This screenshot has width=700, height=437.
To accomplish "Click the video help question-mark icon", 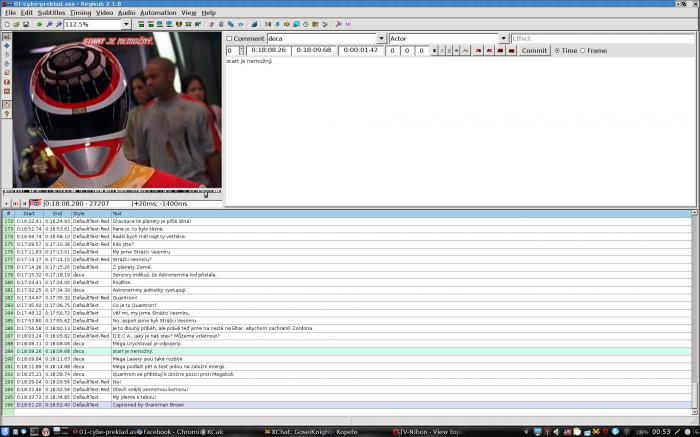I will [x=6, y=114].
